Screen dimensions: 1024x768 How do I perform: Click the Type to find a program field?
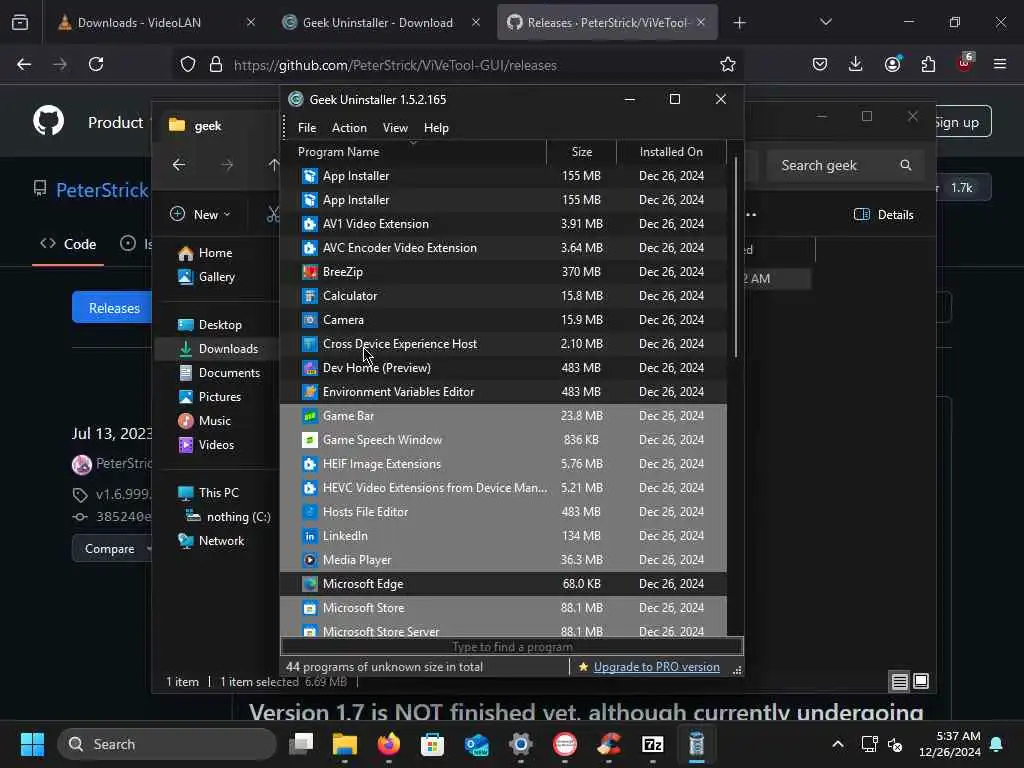click(x=512, y=647)
